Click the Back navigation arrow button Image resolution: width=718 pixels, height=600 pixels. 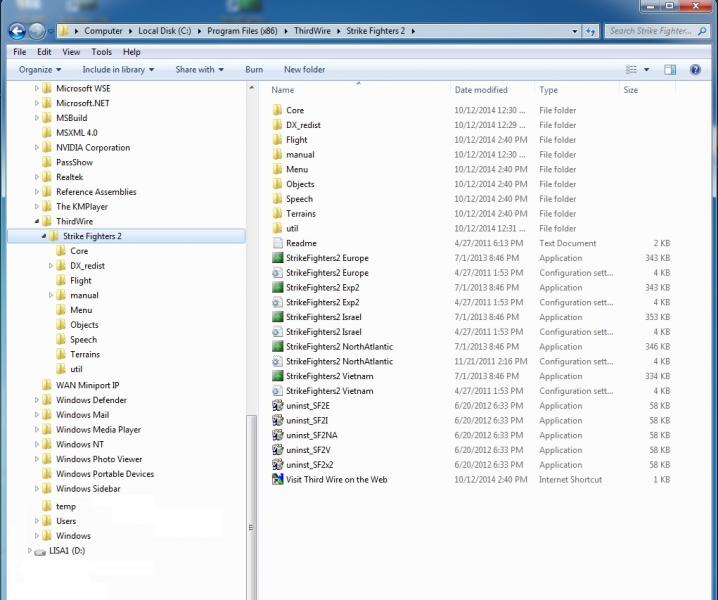(17, 31)
